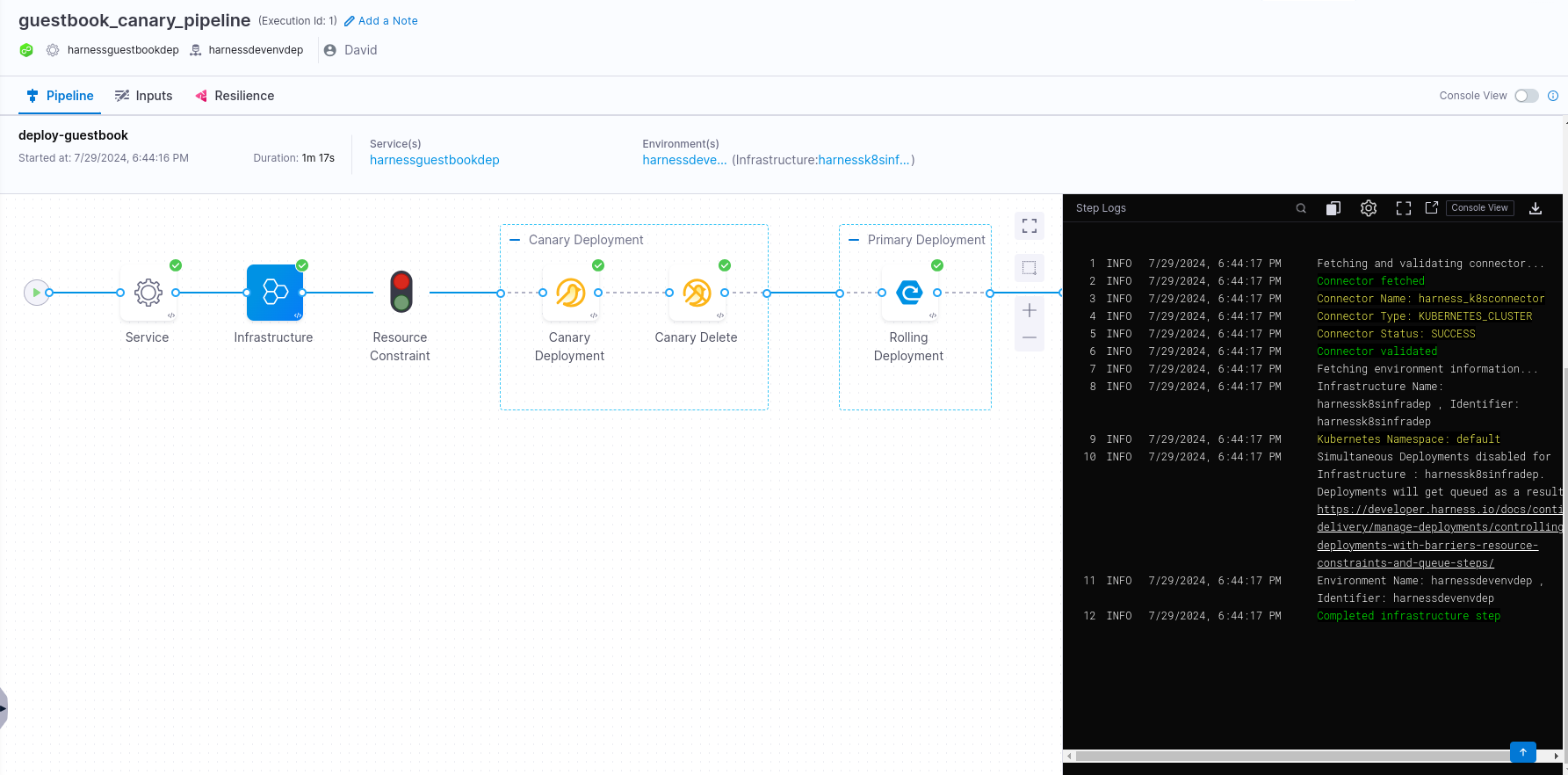Select the Infrastructure step node

click(x=274, y=293)
